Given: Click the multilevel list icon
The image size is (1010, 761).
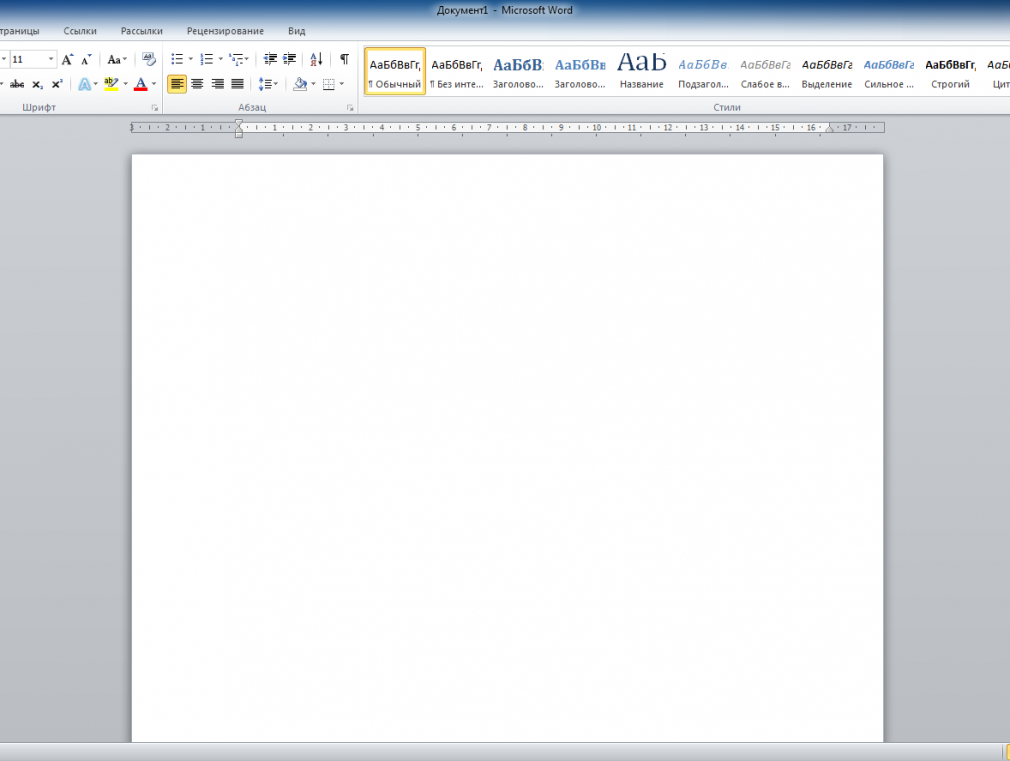Looking at the screenshot, I should coord(236,59).
